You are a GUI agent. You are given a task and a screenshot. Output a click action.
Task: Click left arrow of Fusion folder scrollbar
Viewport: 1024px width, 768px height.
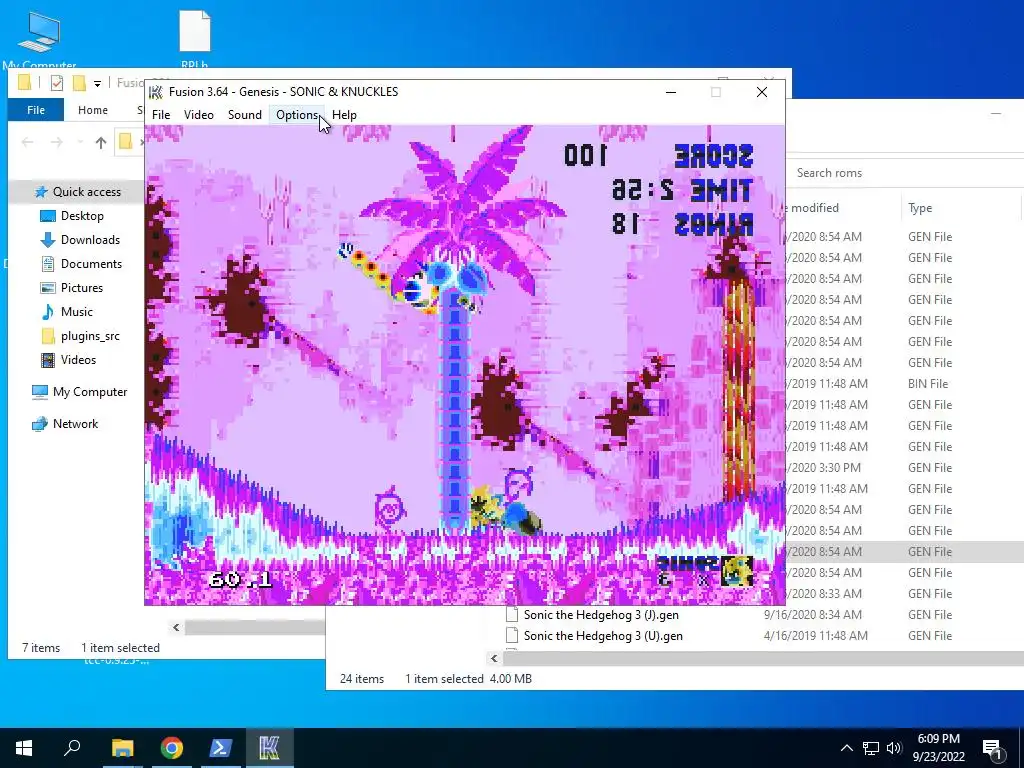(x=176, y=628)
